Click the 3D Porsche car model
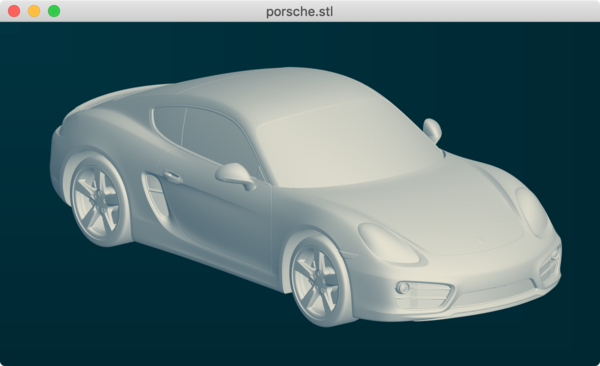 point(306,197)
